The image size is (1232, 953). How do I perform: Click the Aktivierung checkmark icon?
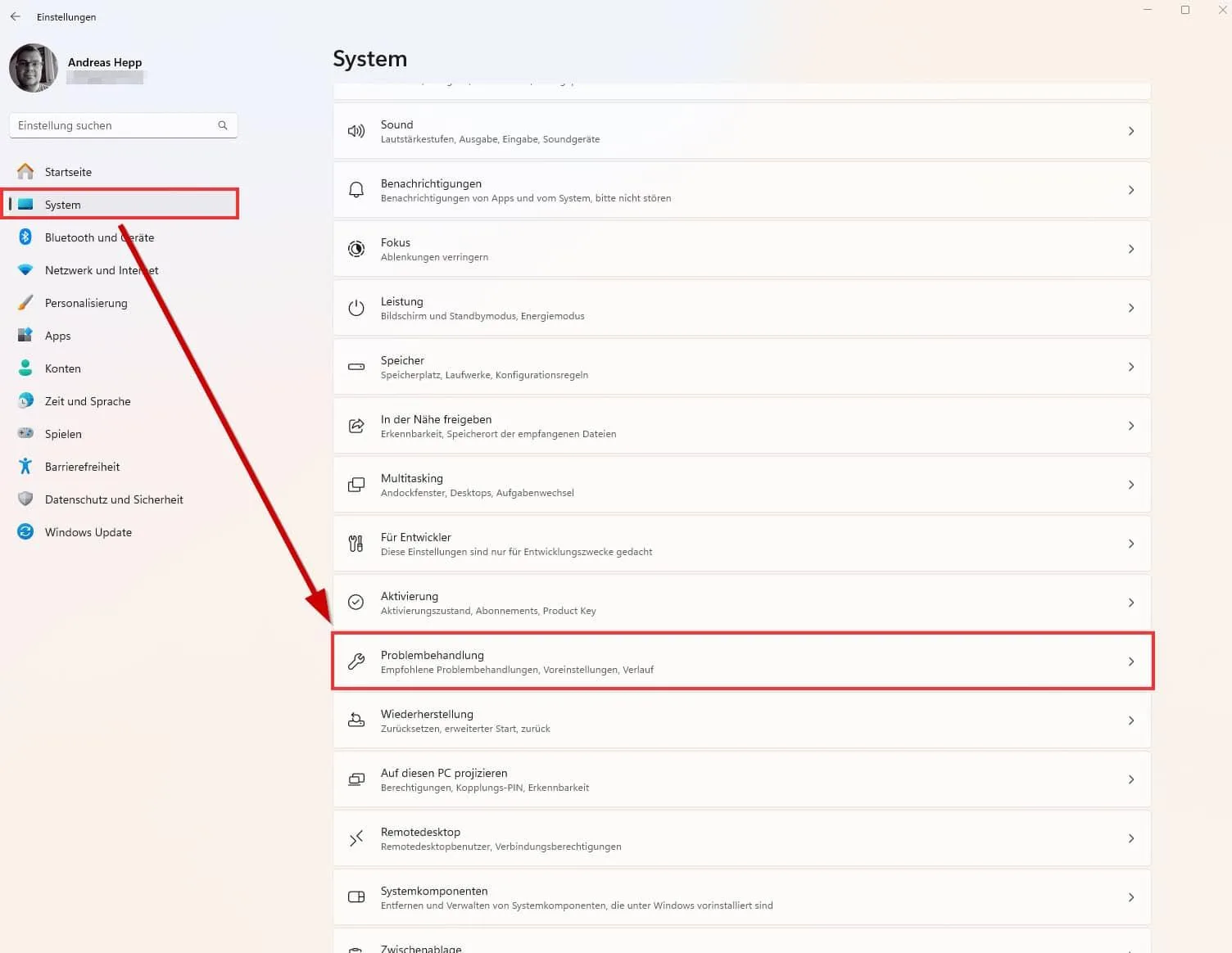point(356,603)
